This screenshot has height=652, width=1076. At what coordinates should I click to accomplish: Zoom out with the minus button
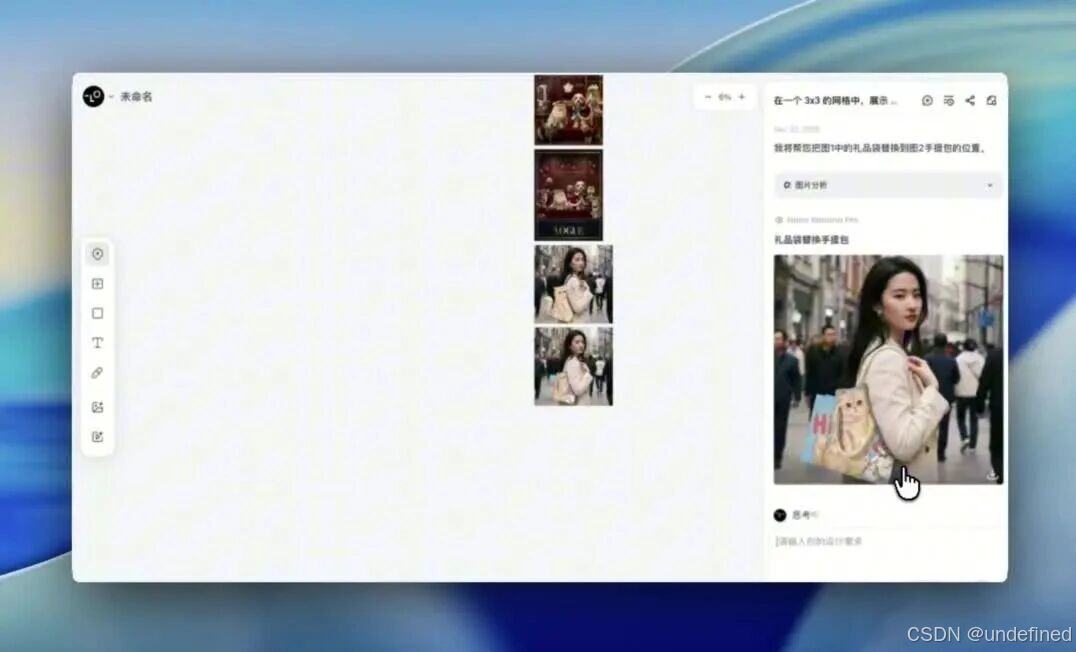(708, 97)
